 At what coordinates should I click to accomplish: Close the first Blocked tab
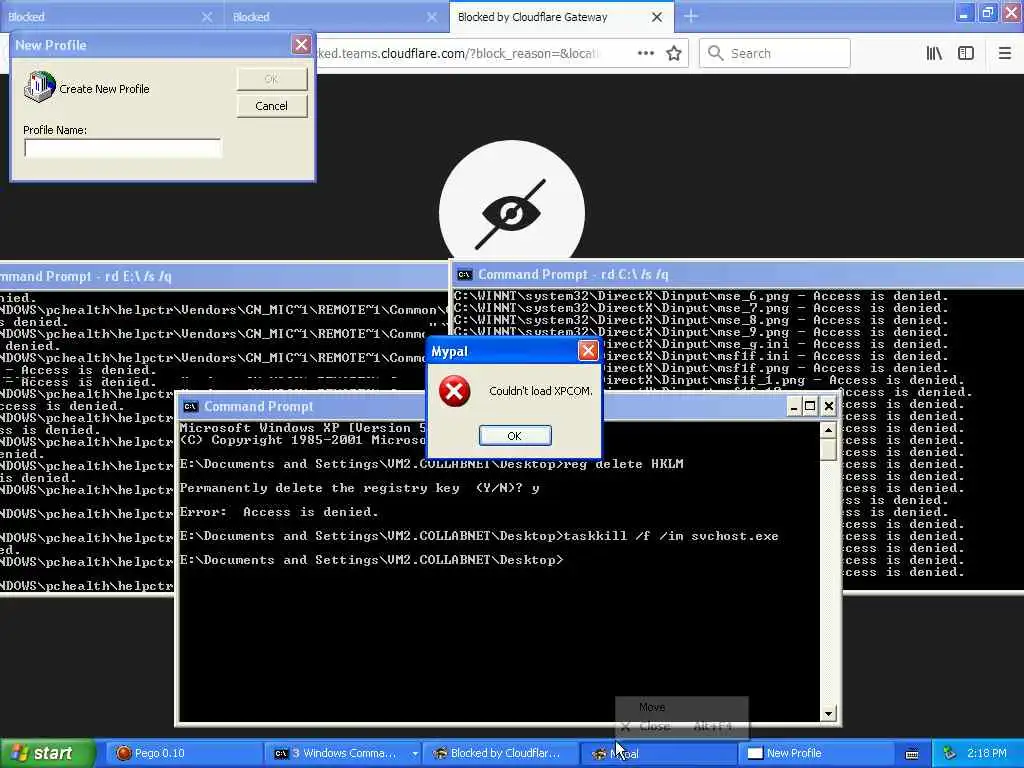[x=207, y=17]
